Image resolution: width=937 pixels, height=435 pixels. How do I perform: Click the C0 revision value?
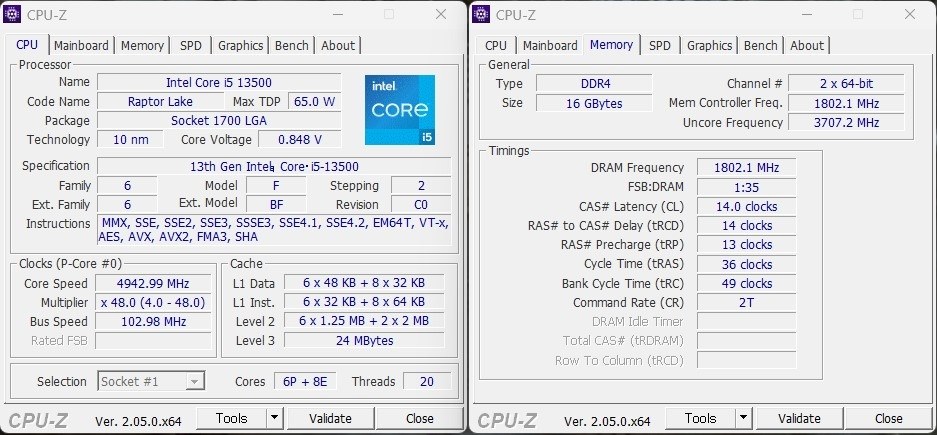pyautogui.click(x=421, y=204)
